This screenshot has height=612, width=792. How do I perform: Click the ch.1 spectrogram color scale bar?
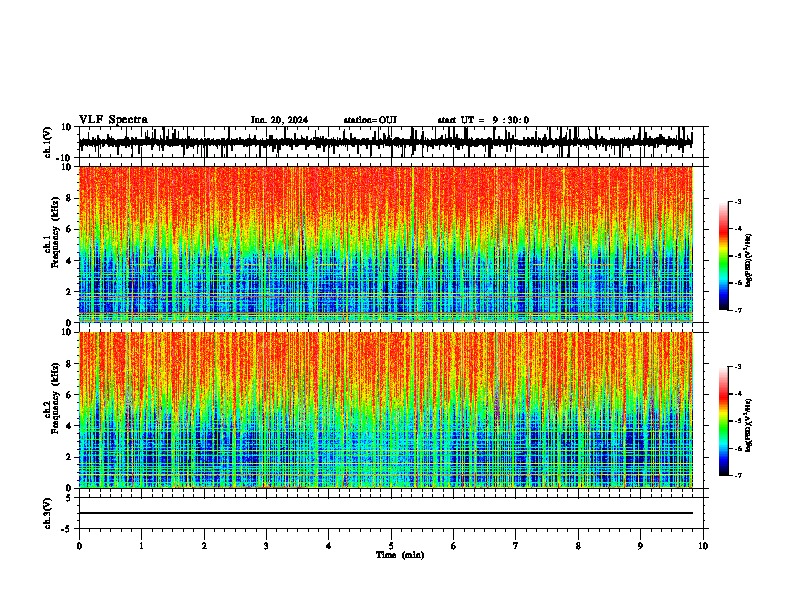(x=724, y=256)
